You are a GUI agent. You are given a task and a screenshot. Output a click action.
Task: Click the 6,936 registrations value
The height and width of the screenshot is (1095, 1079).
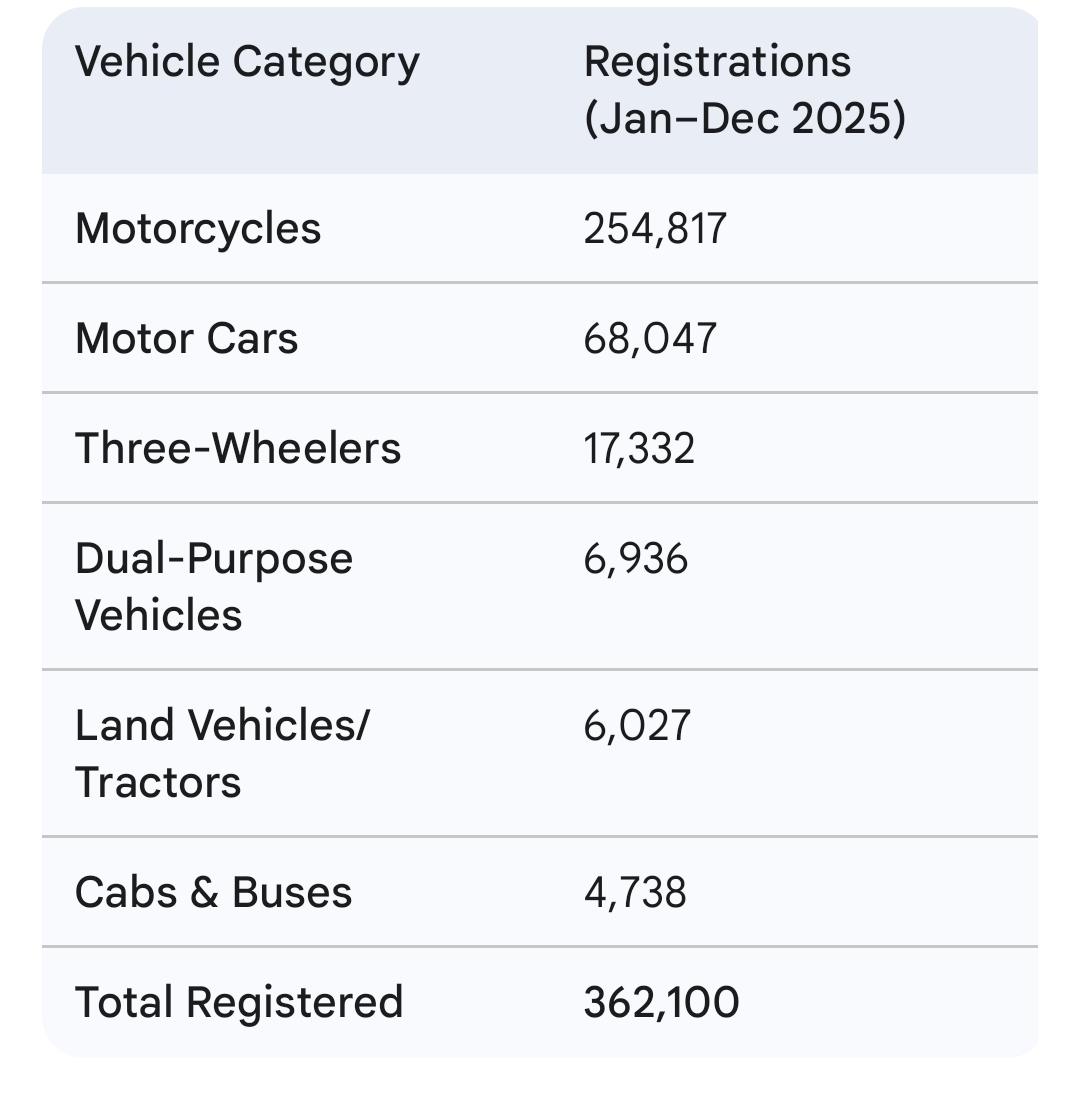(636, 558)
